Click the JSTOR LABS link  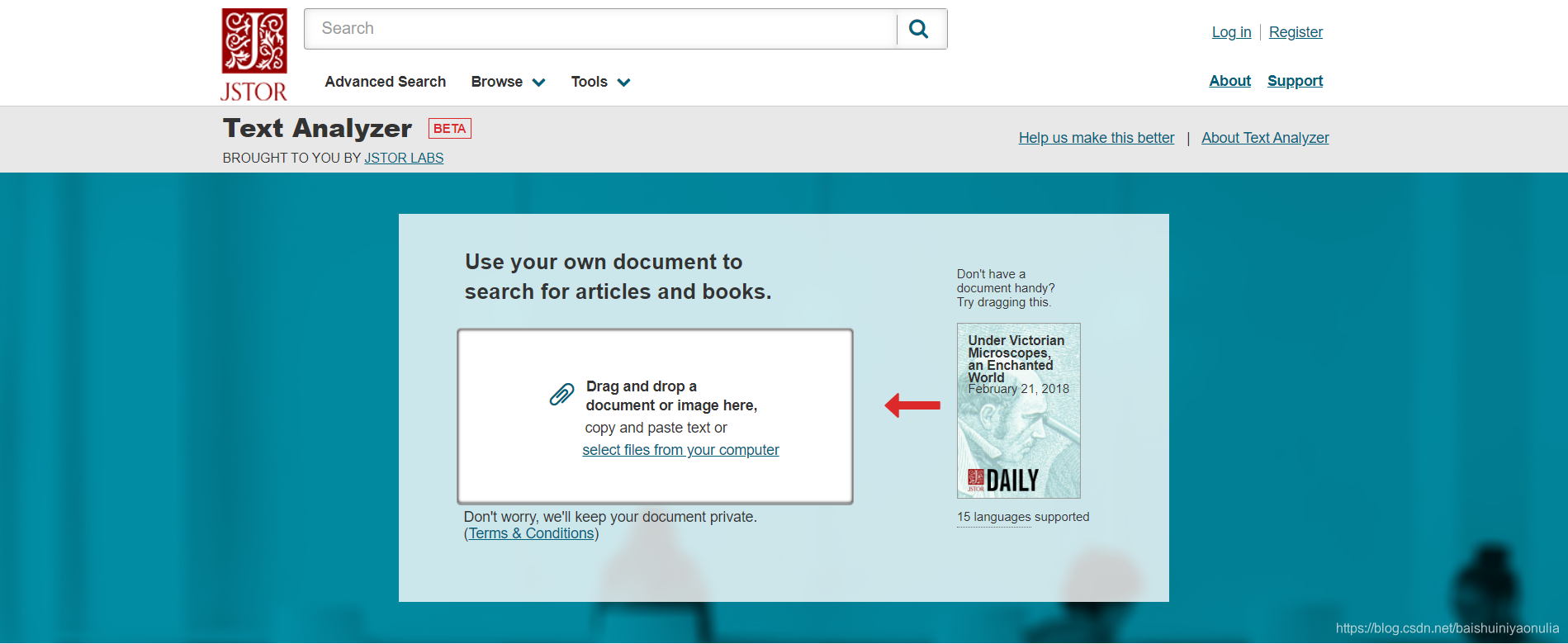point(404,158)
